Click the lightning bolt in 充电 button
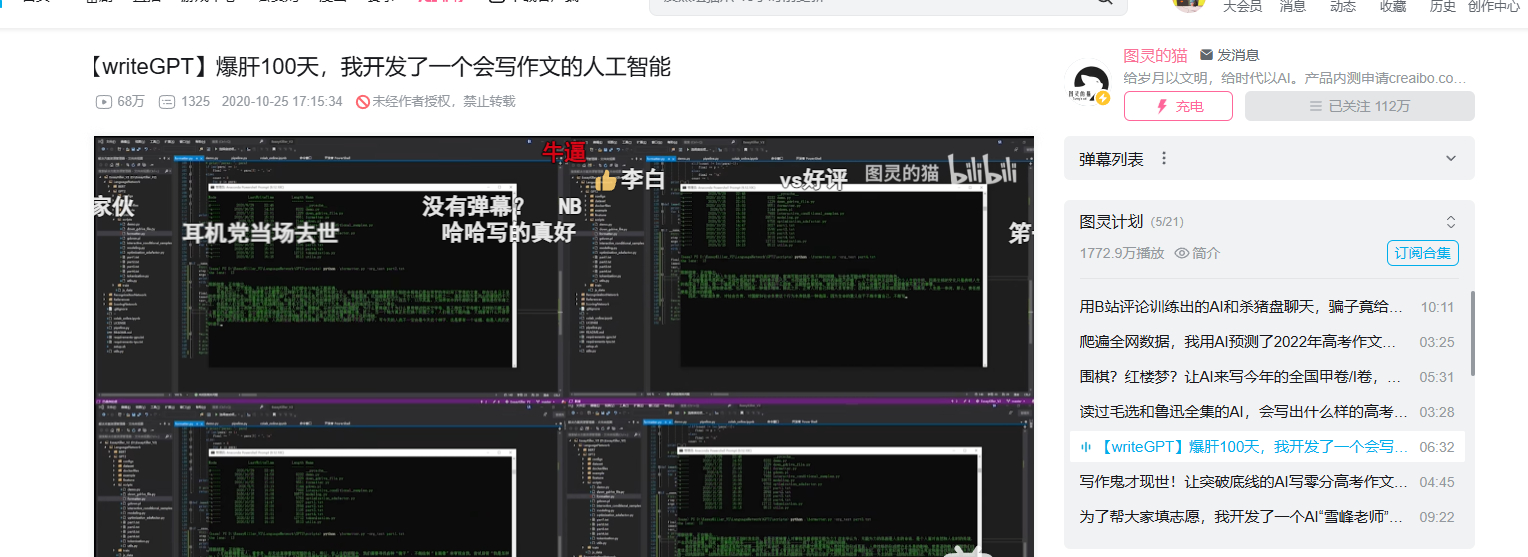The width and height of the screenshot is (1528, 557). click(x=1162, y=106)
